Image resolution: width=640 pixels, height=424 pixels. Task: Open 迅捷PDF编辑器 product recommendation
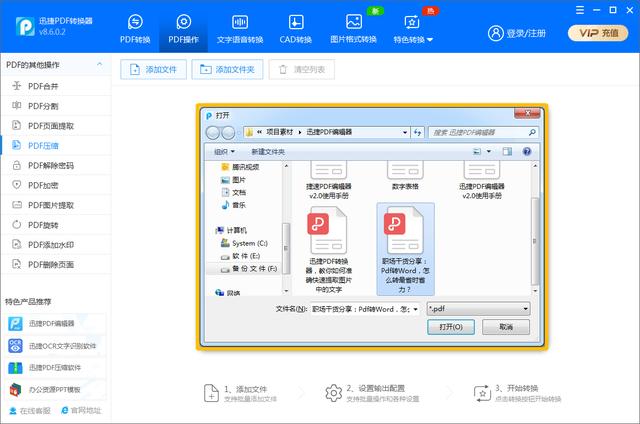pyautogui.click(x=56, y=324)
